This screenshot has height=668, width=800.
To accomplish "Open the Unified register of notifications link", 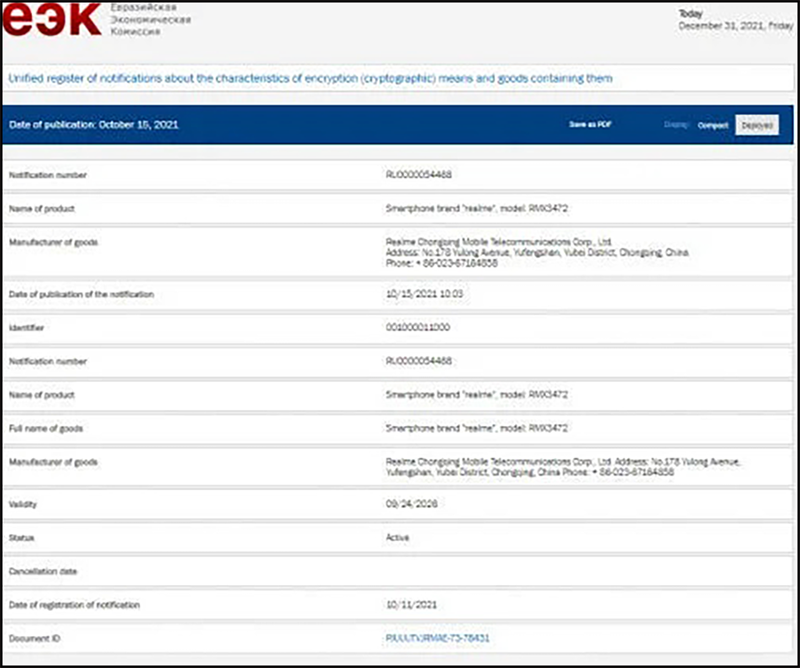I will (310, 79).
